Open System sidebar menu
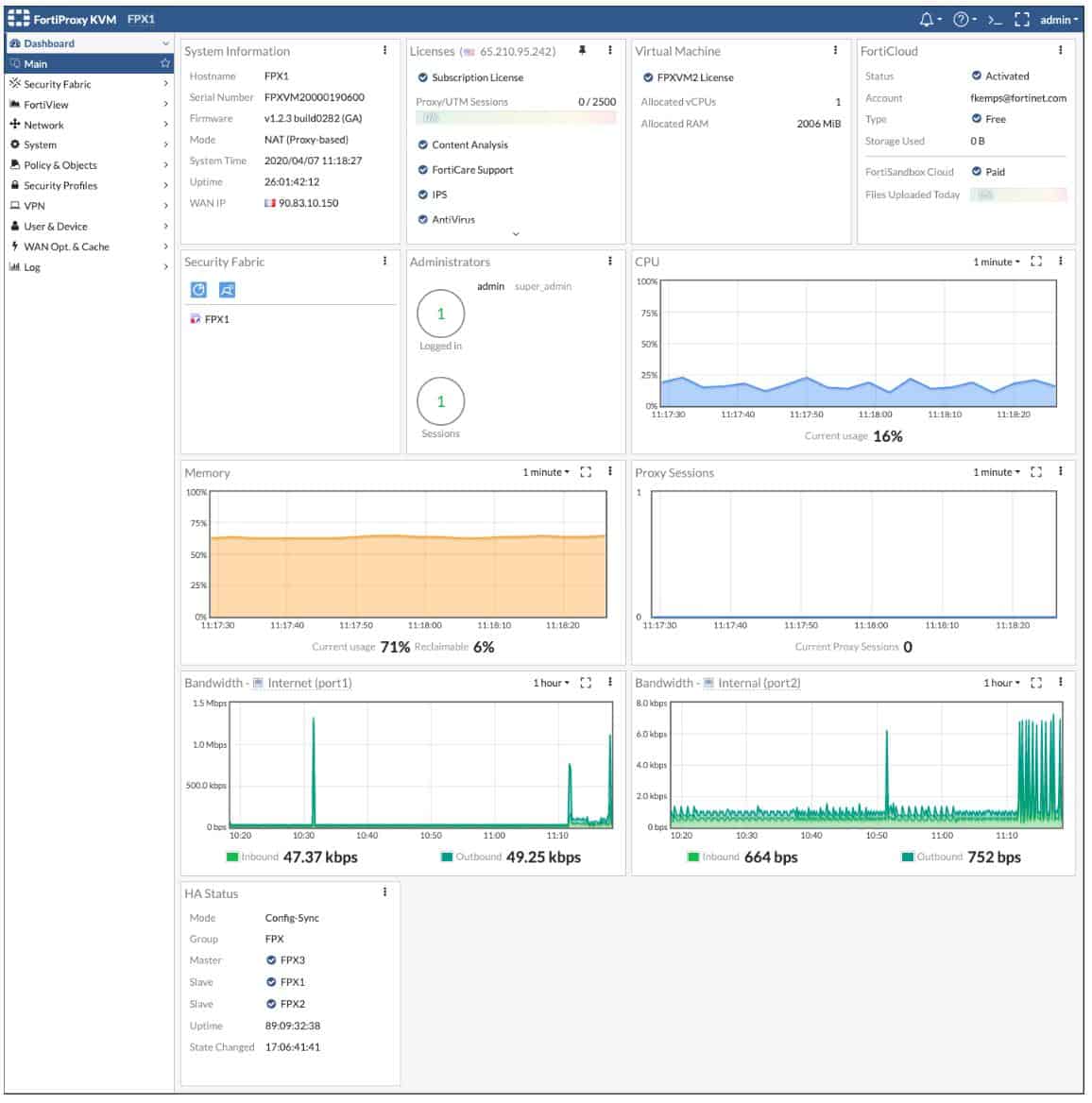Viewport: 1092px width, 1103px height. [88, 144]
